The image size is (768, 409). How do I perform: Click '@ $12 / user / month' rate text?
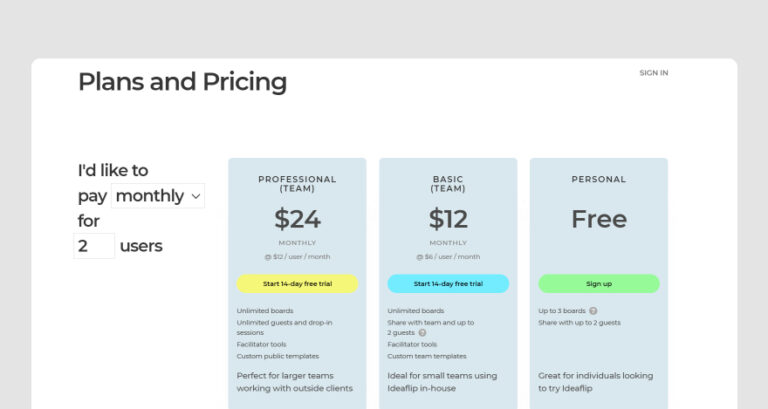pyautogui.click(x=297, y=257)
